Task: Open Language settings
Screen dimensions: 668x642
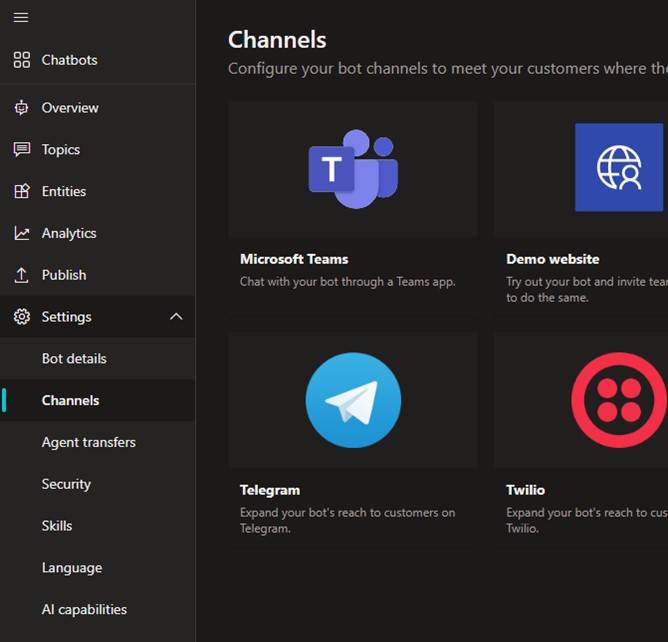Action: pos(72,568)
